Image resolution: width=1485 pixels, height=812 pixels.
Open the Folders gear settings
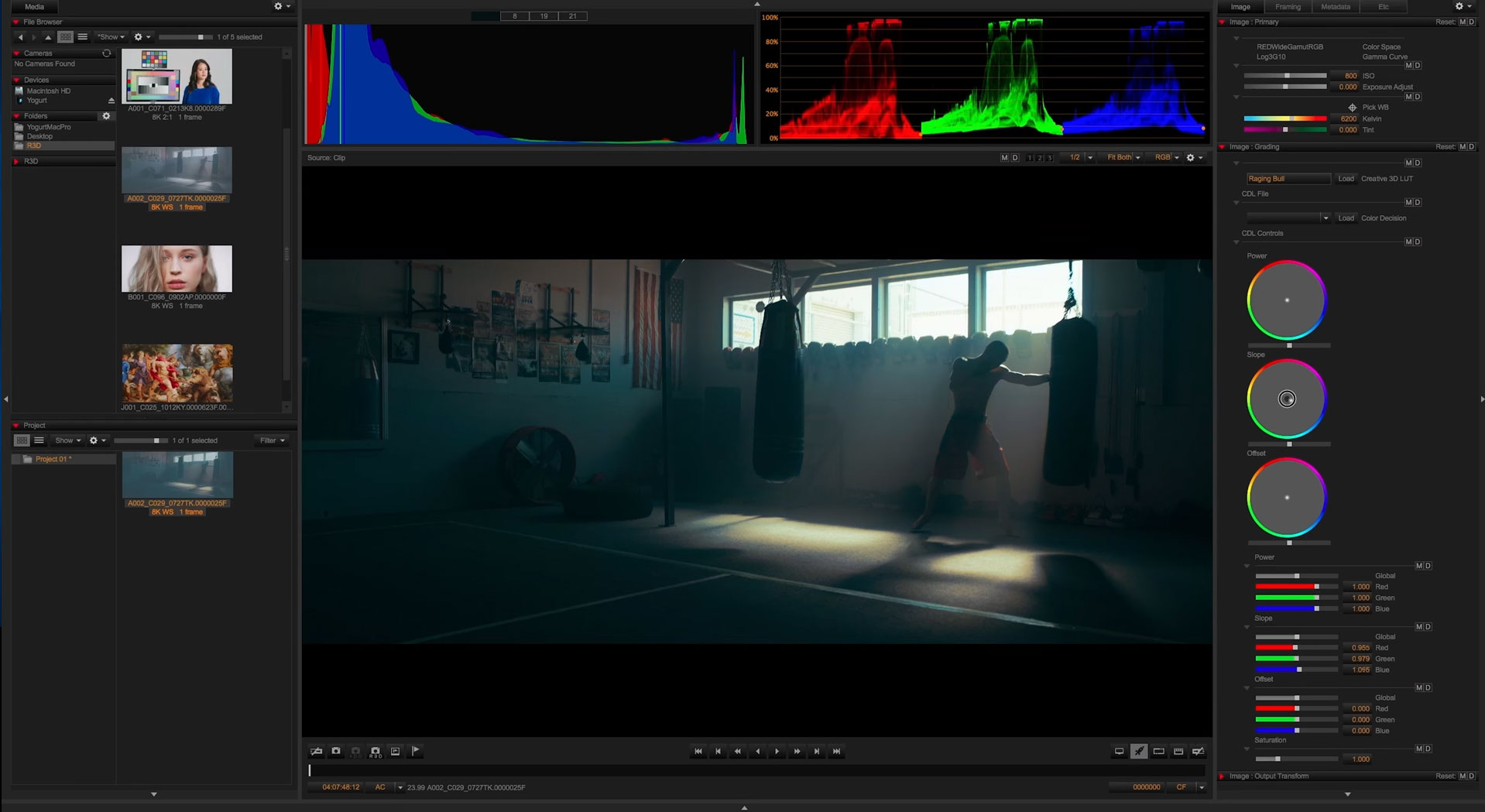click(x=106, y=116)
